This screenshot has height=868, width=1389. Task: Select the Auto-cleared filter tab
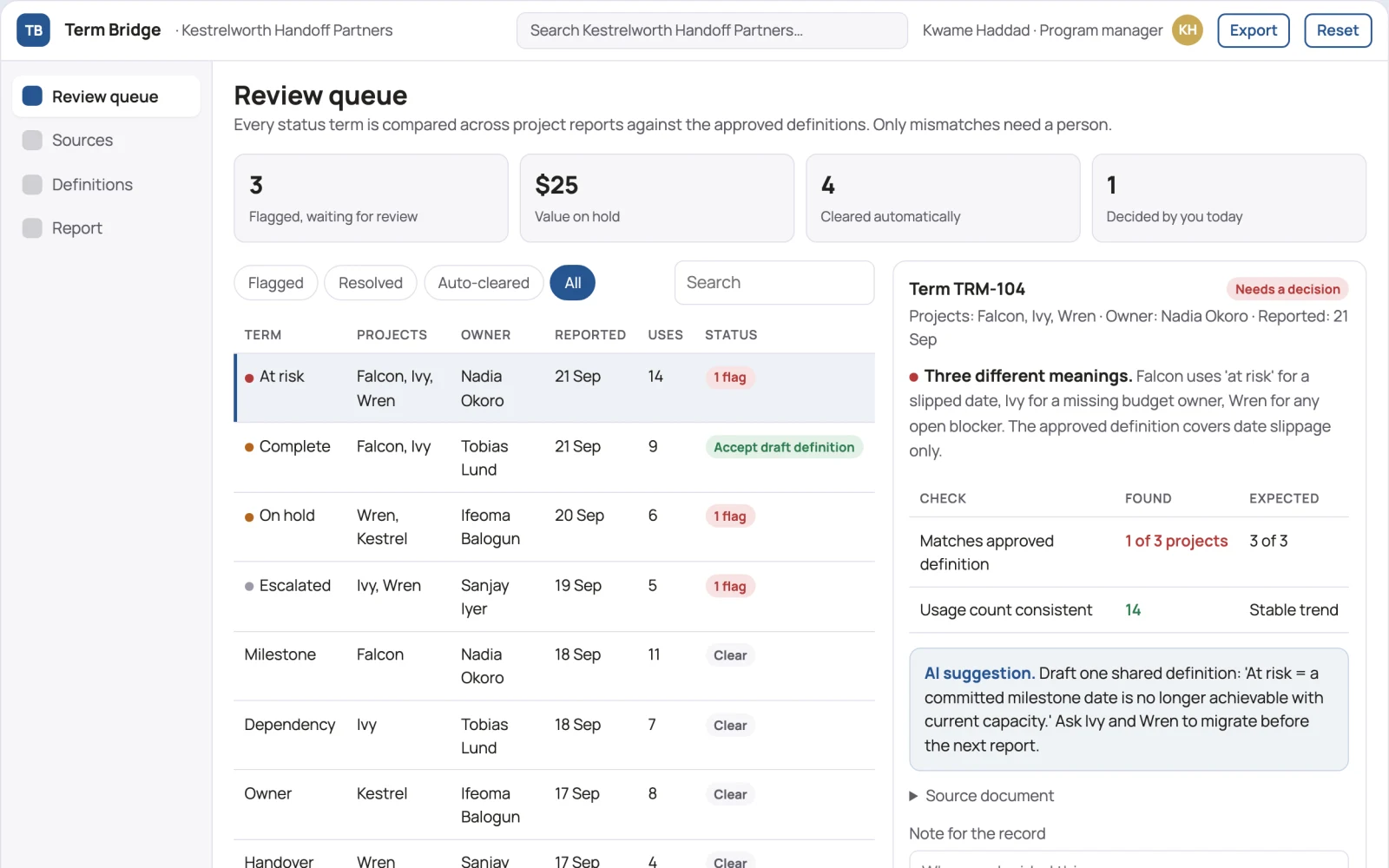coord(484,283)
